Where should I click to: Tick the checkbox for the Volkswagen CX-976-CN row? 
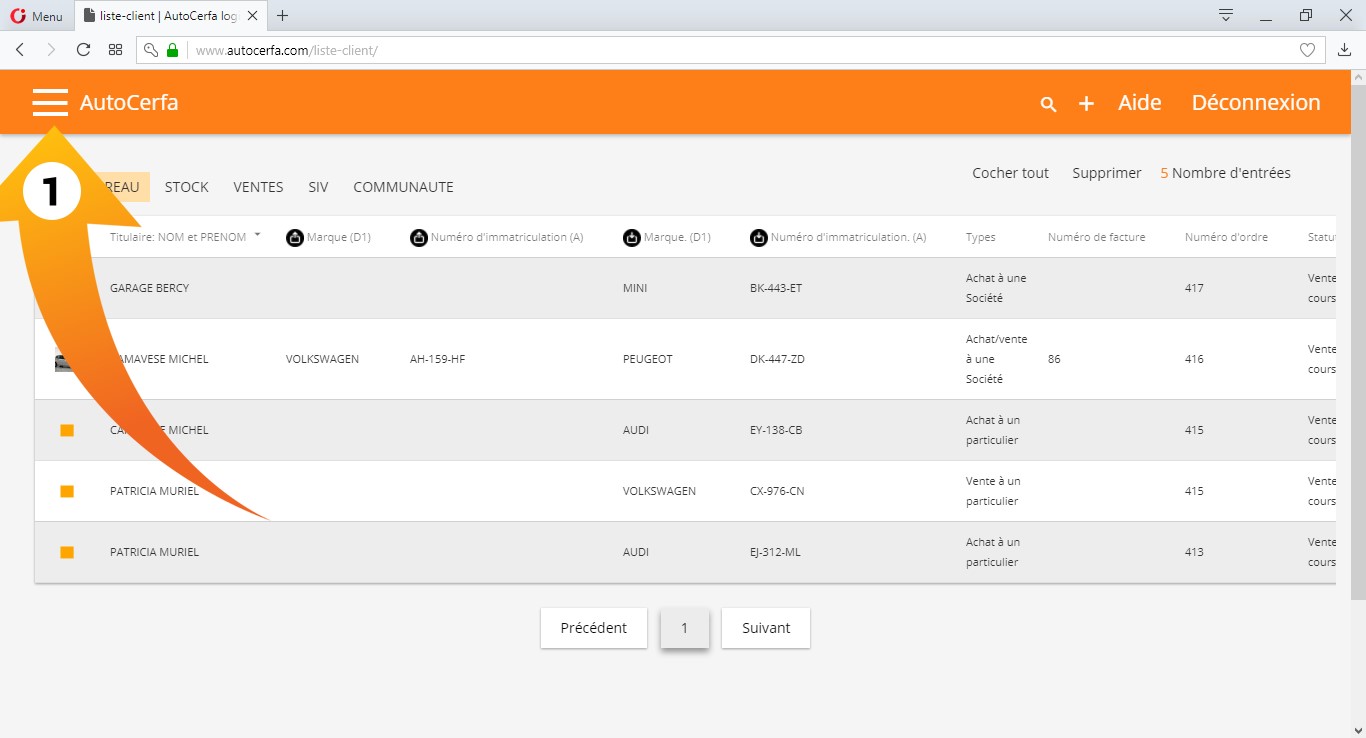tap(67, 491)
